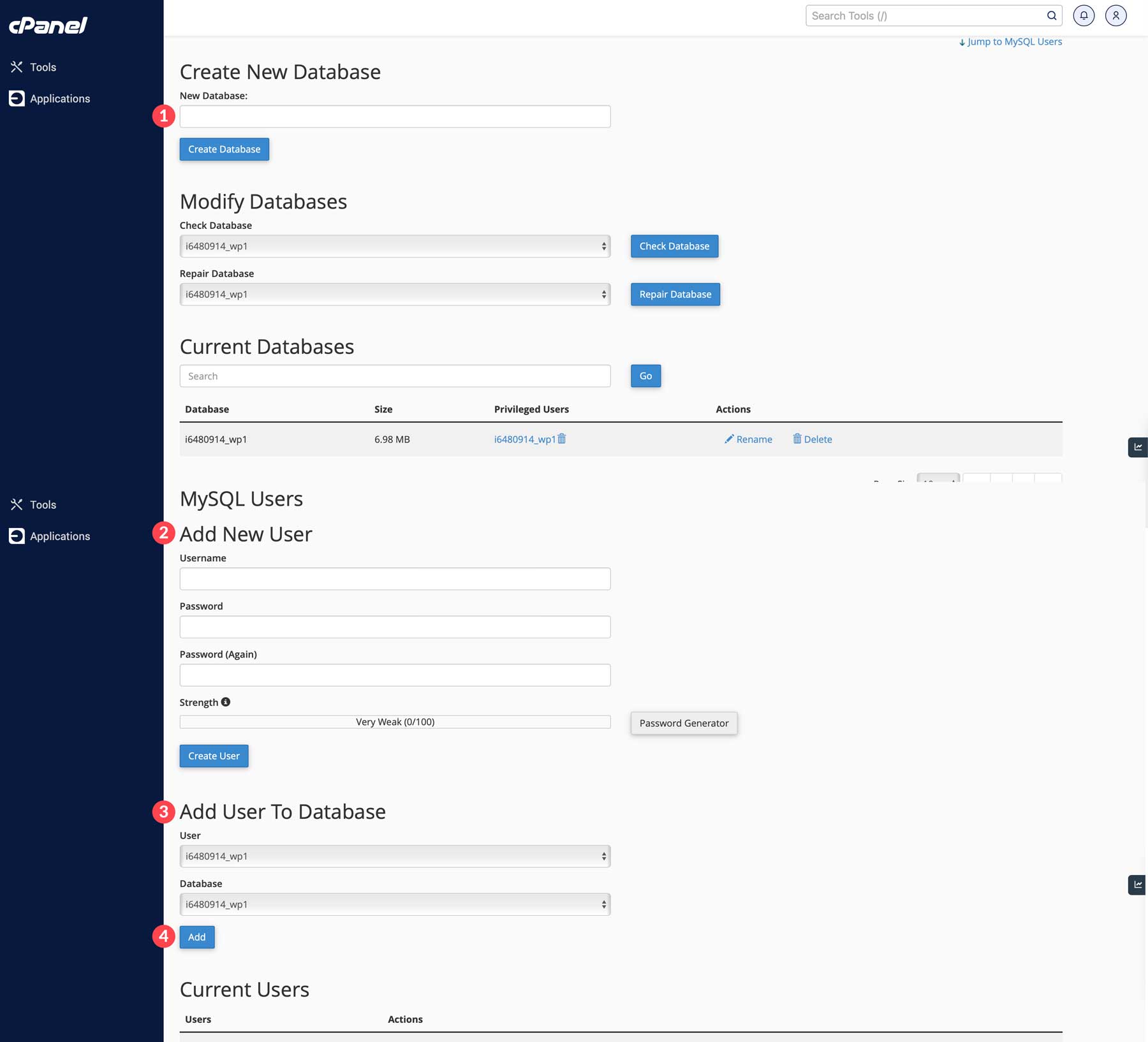Click the trash icon next to privileged user i6480914_wp1
The image size is (1148, 1042).
562,439
